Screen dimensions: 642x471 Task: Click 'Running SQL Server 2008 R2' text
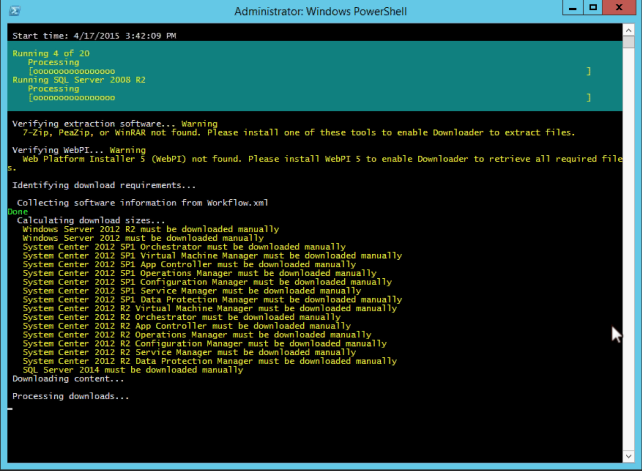[x=79, y=80]
